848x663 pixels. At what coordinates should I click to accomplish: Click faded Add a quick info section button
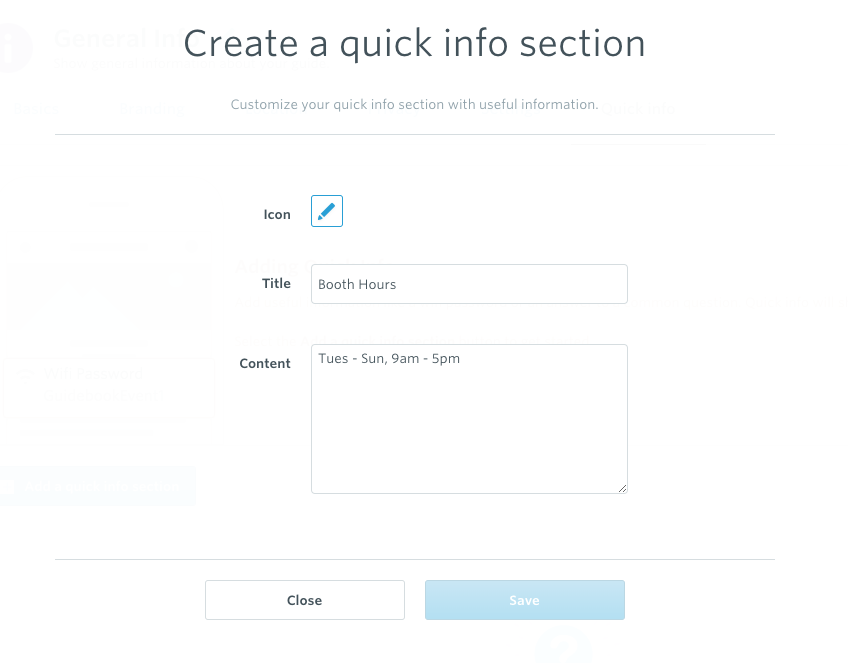coord(97,486)
